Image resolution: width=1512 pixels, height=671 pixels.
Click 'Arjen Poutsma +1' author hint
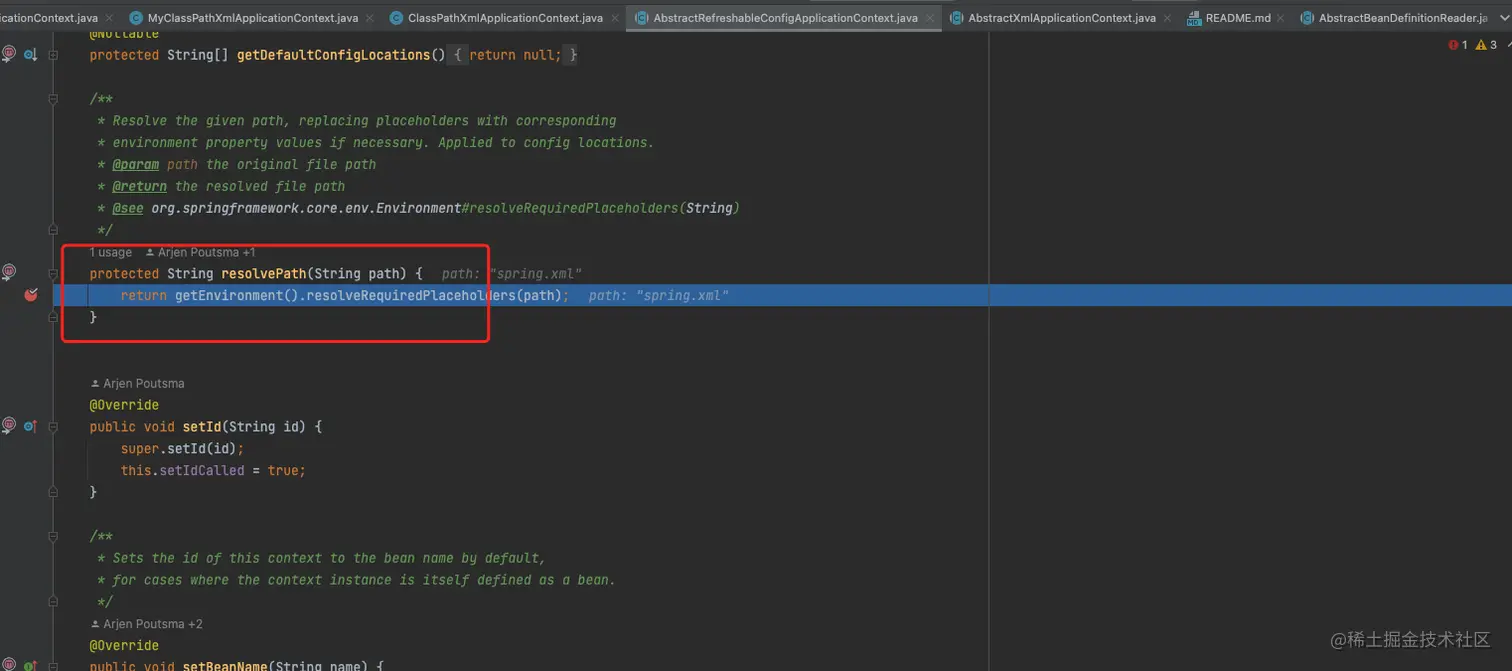coord(201,252)
